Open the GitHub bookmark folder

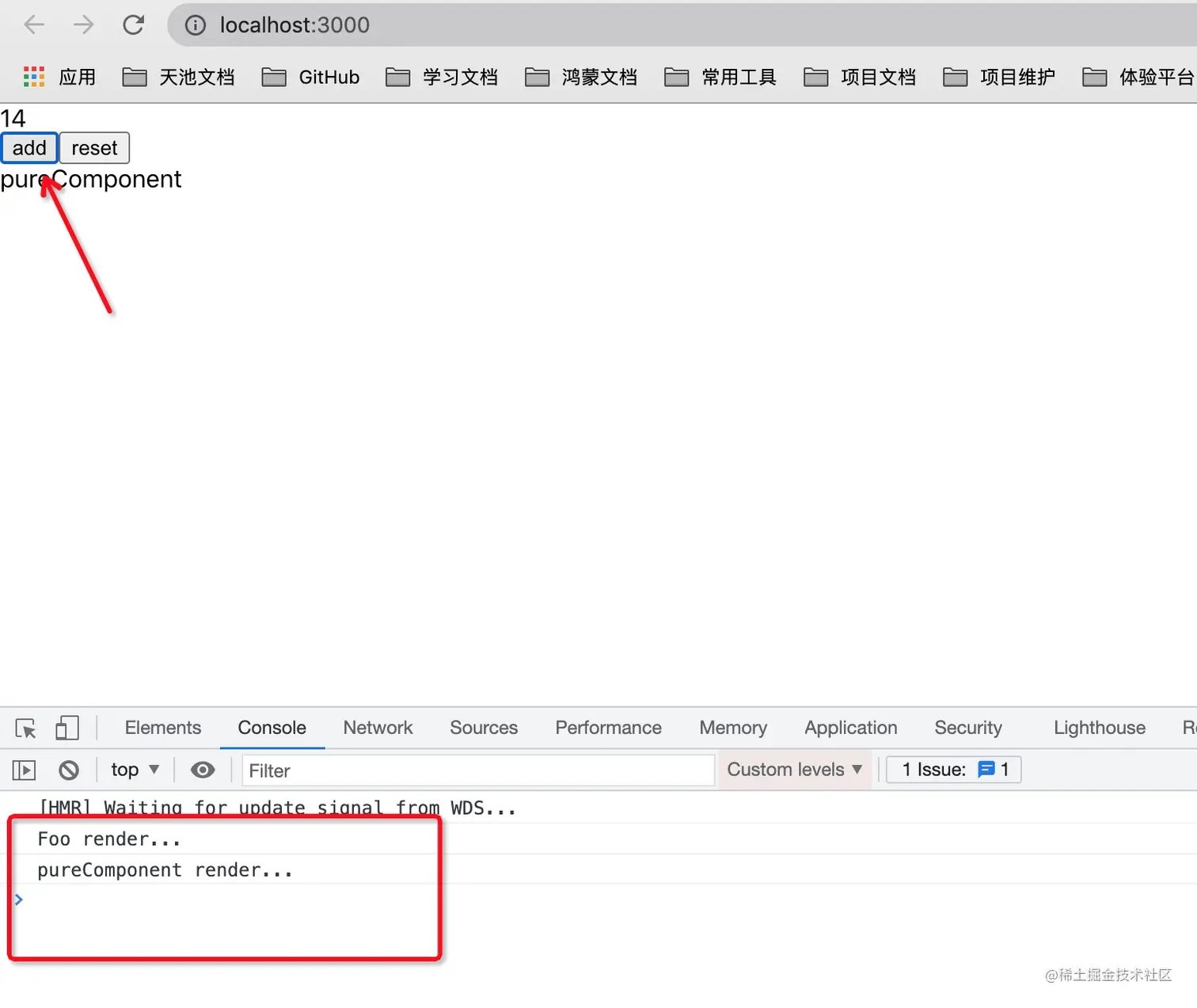click(x=311, y=77)
